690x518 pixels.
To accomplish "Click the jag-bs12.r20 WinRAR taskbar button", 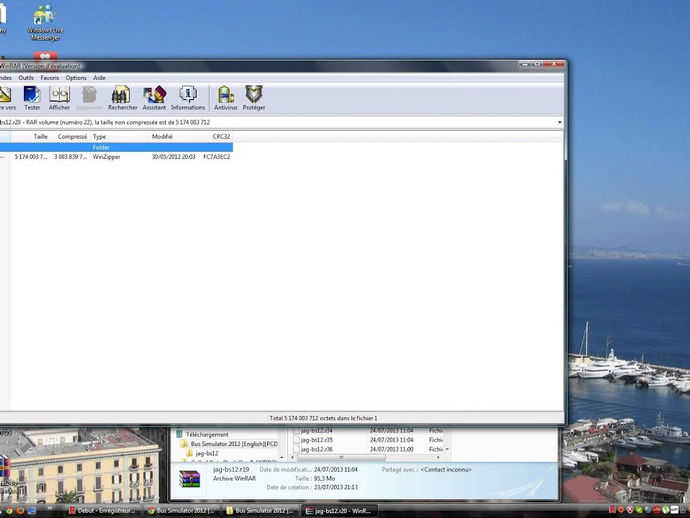I will pos(340,511).
